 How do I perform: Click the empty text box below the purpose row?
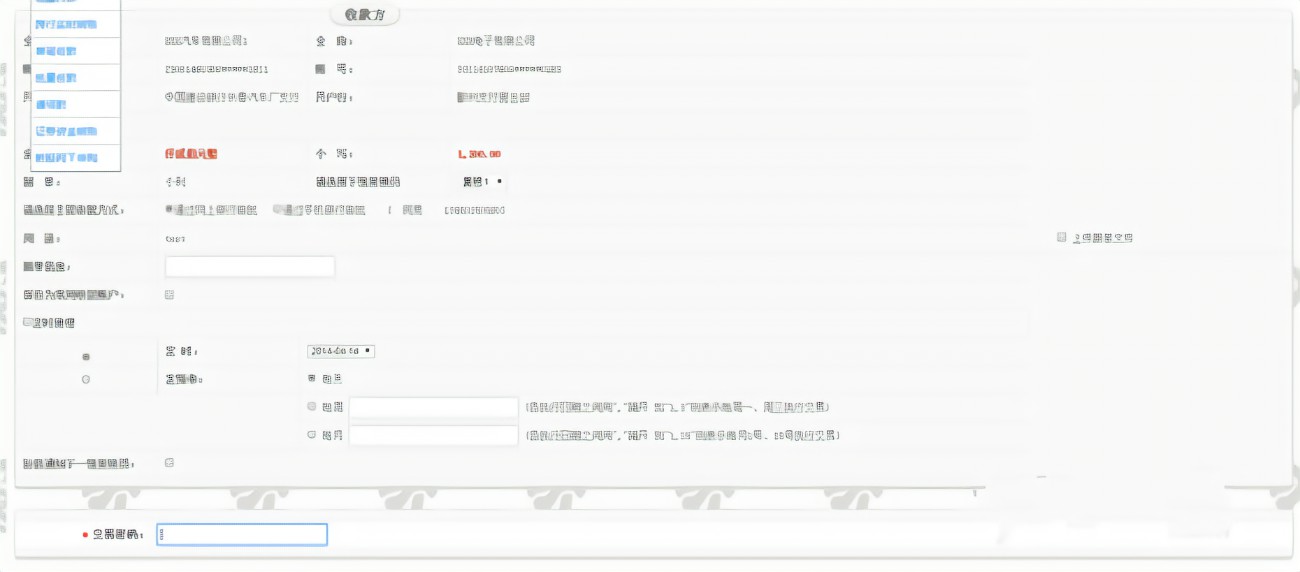tap(250, 267)
